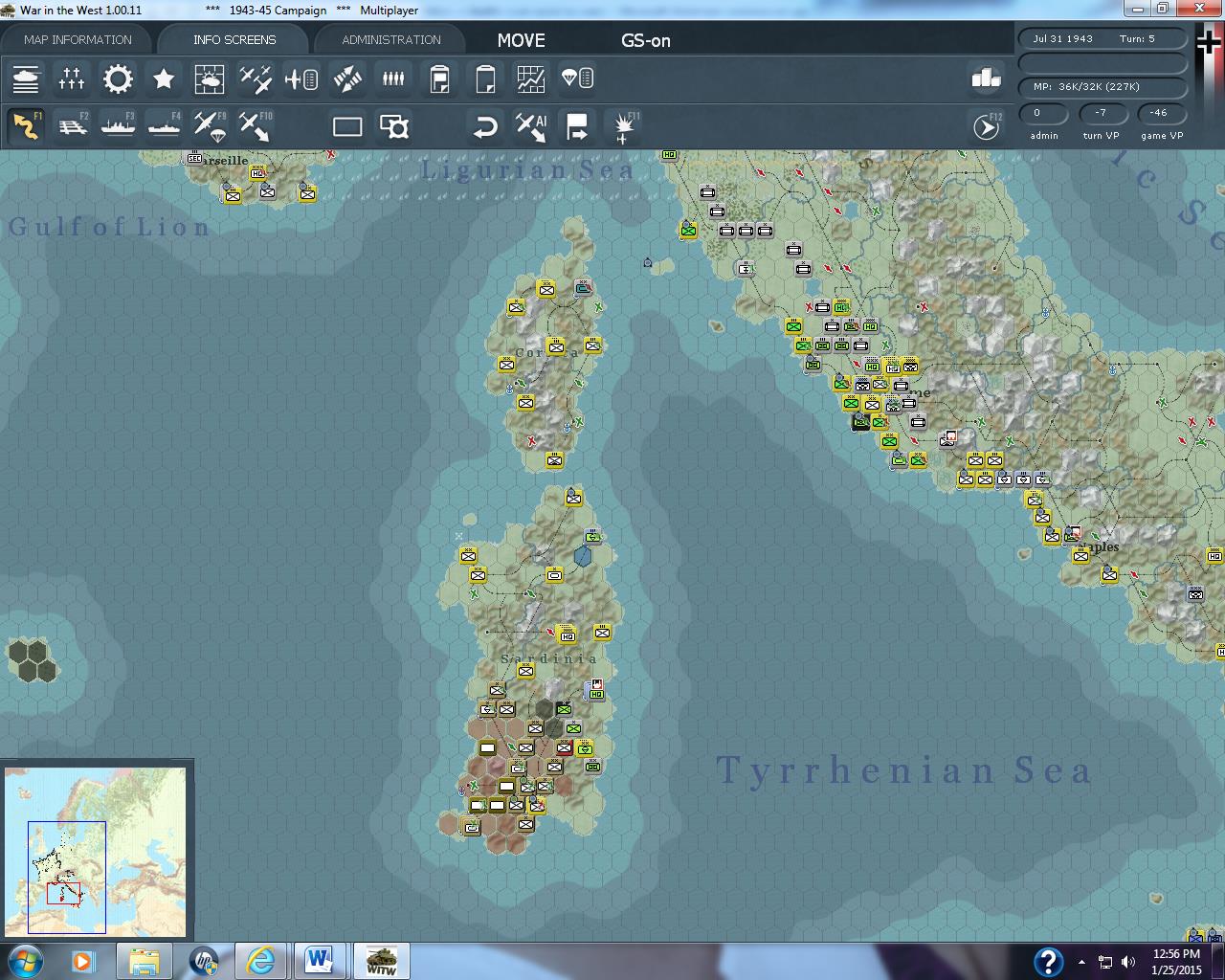1225x980 pixels.
Task: Click the admin points value 0
Action: 1043,113
